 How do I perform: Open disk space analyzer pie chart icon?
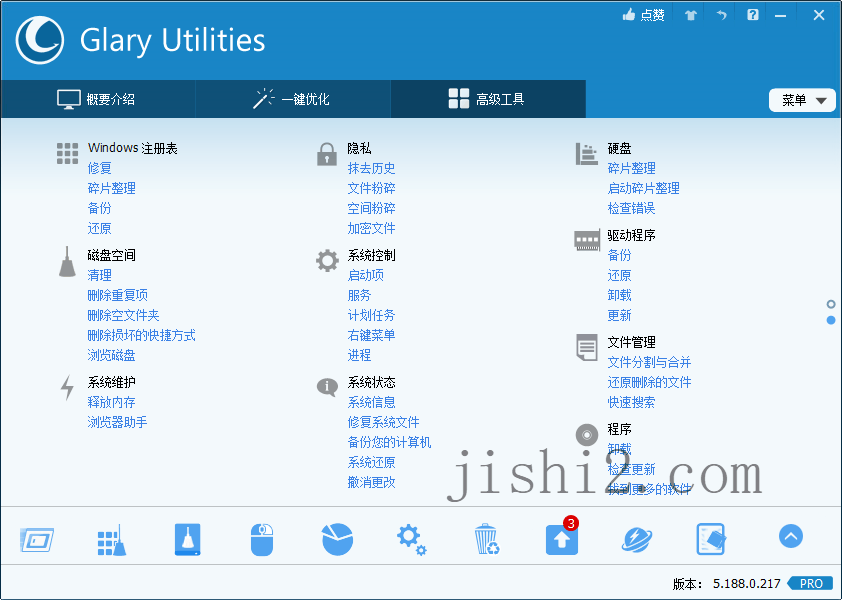coord(337,539)
